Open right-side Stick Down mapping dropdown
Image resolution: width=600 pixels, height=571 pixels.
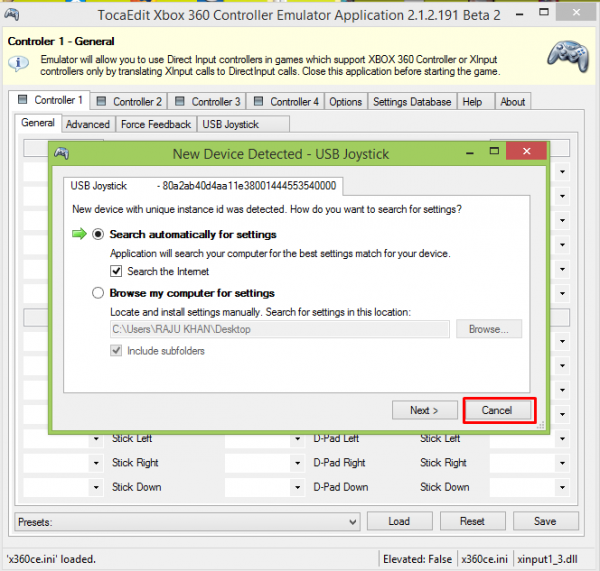click(x=562, y=488)
